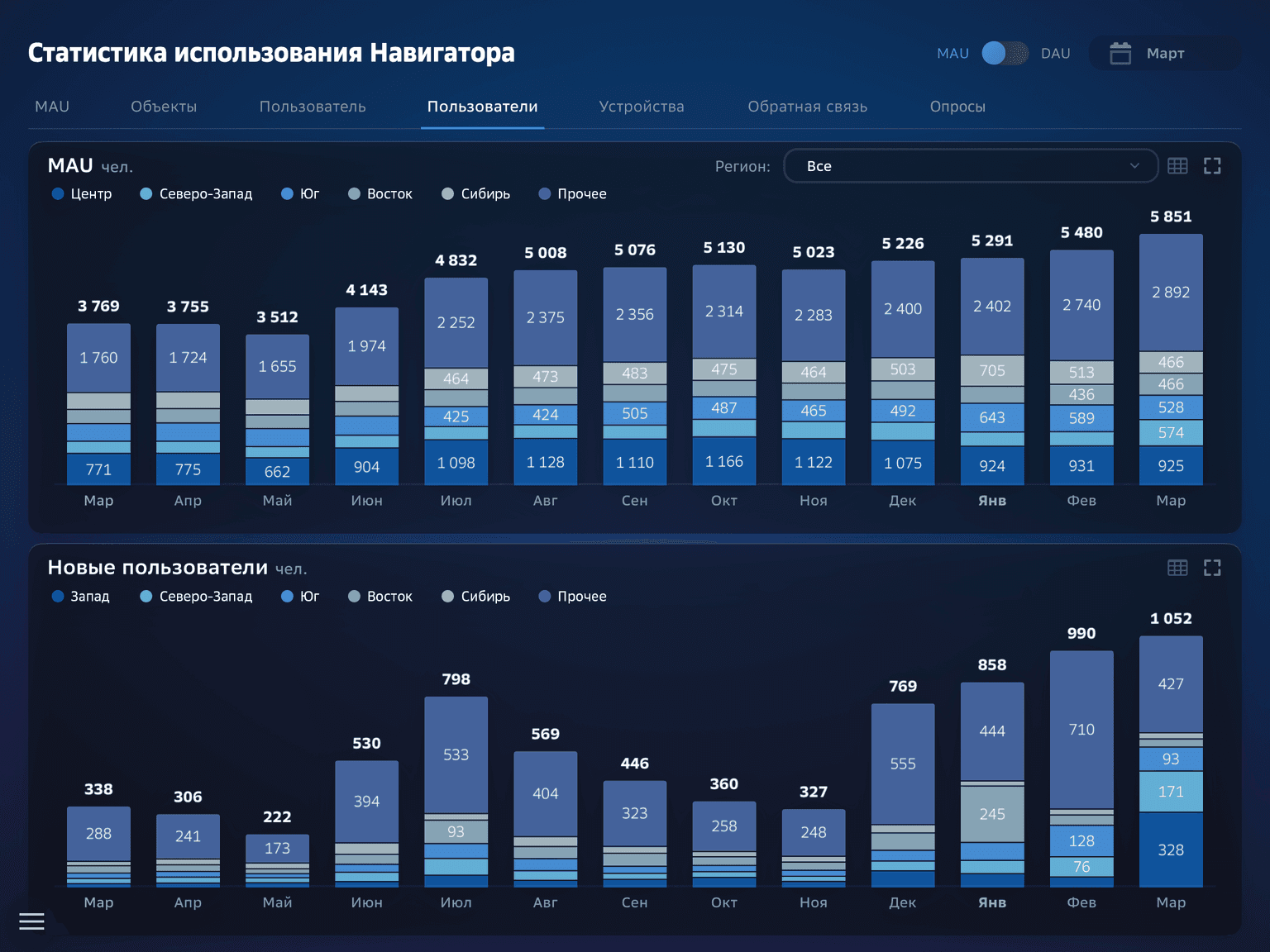Toggle the MAU/DAU switch

[x=1005, y=53]
